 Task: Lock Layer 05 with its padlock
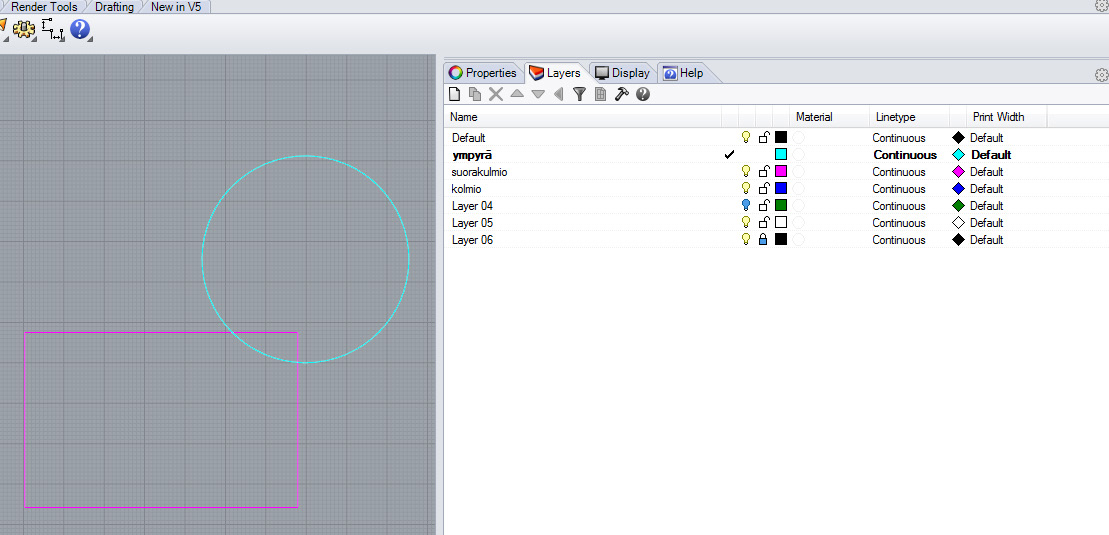pos(764,222)
